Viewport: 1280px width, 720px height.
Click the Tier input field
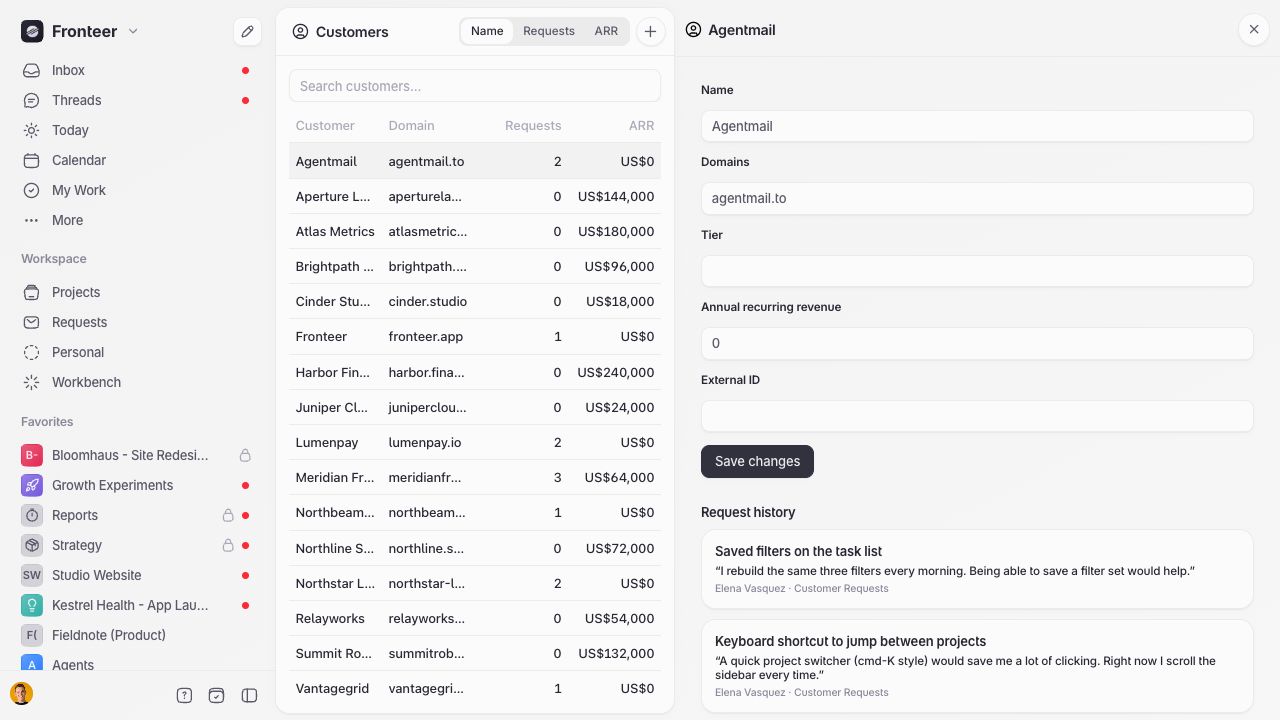(x=977, y=271)
